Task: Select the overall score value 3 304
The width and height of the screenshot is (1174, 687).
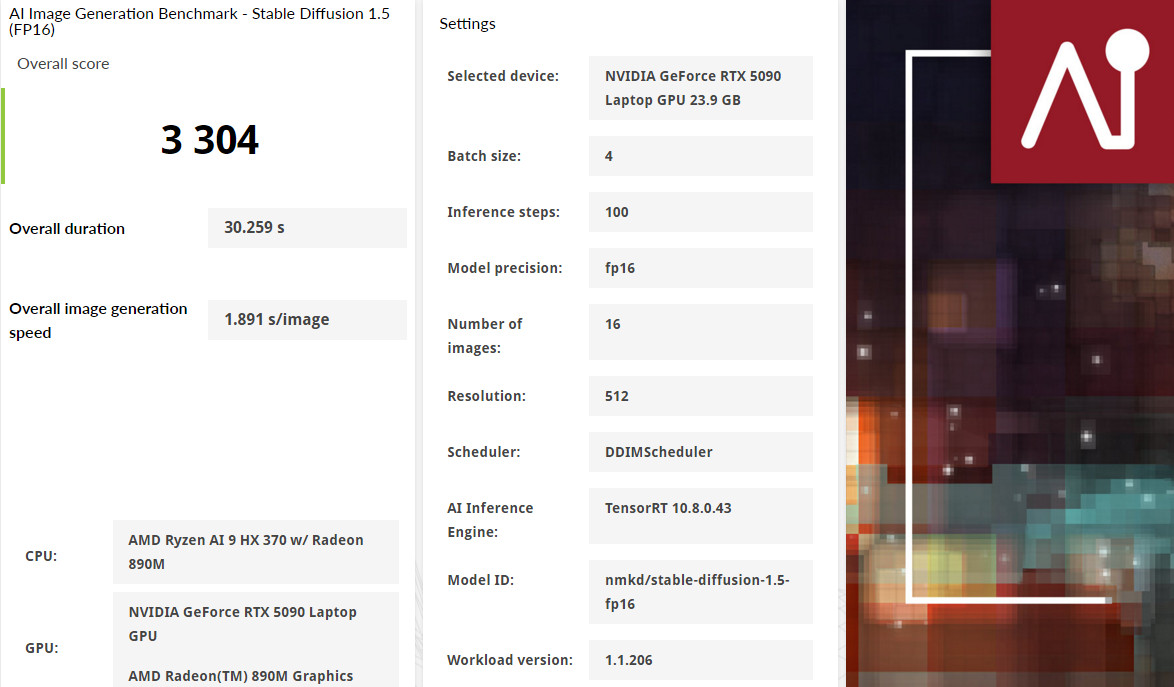Action: pyautogui.click(x=210, y=140)
